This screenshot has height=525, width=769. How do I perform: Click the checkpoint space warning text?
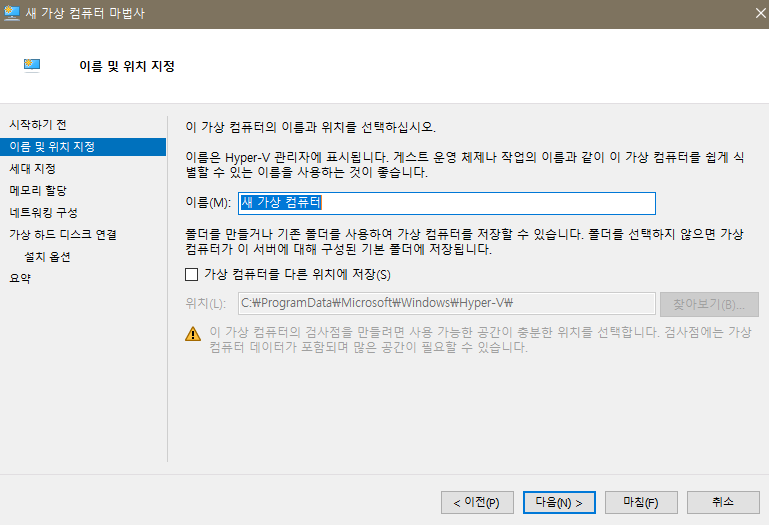[481, 340]
